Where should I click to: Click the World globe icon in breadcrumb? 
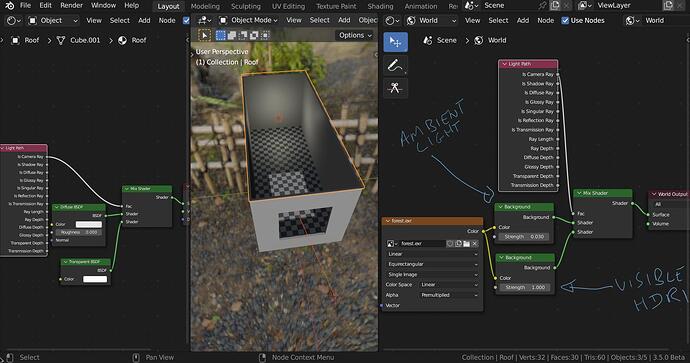pos(479,40)
